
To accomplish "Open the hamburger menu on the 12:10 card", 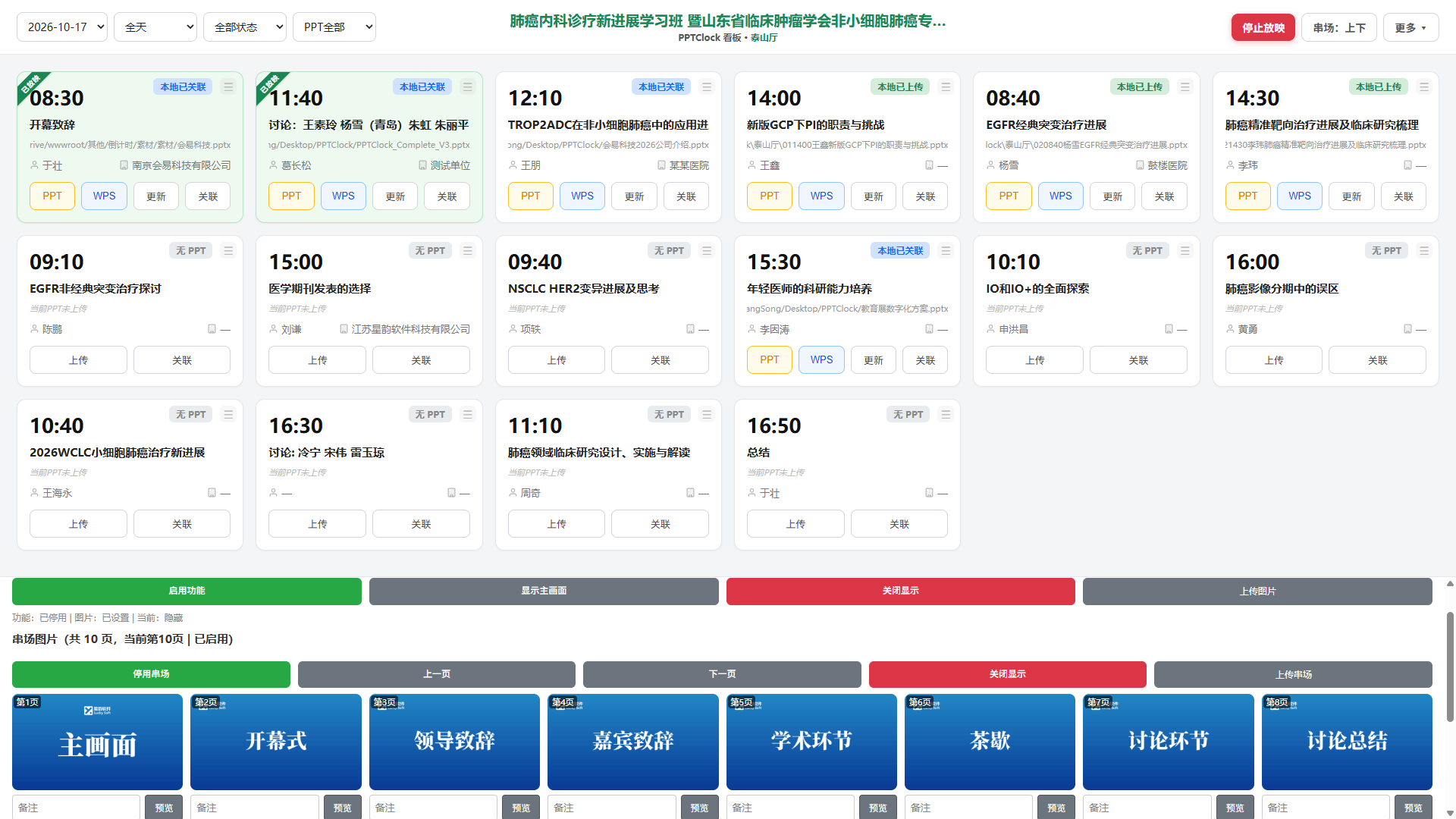I will (707, 87).
